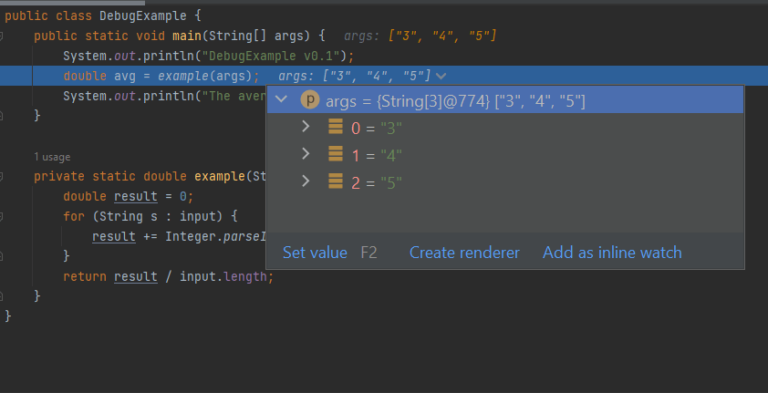The image size is (768, 393).
Task: Click the example call on the highlighted line
Action: [179, 76]
